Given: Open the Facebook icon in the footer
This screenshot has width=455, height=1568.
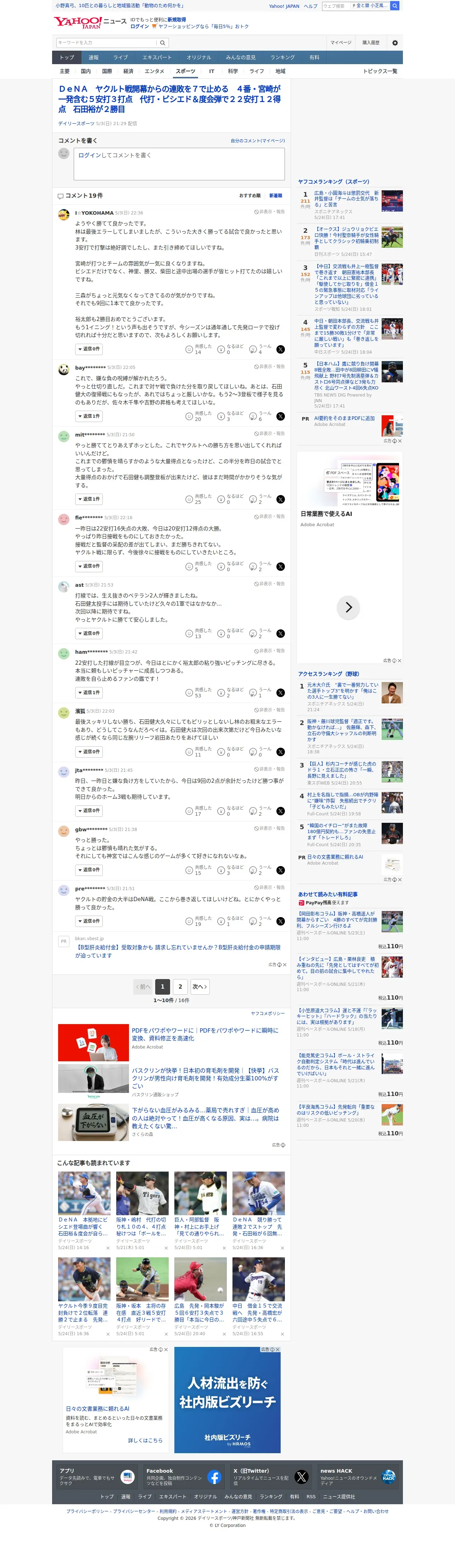Looking at the screenshot, I should pyautogui.click(x=214, y=1477).
